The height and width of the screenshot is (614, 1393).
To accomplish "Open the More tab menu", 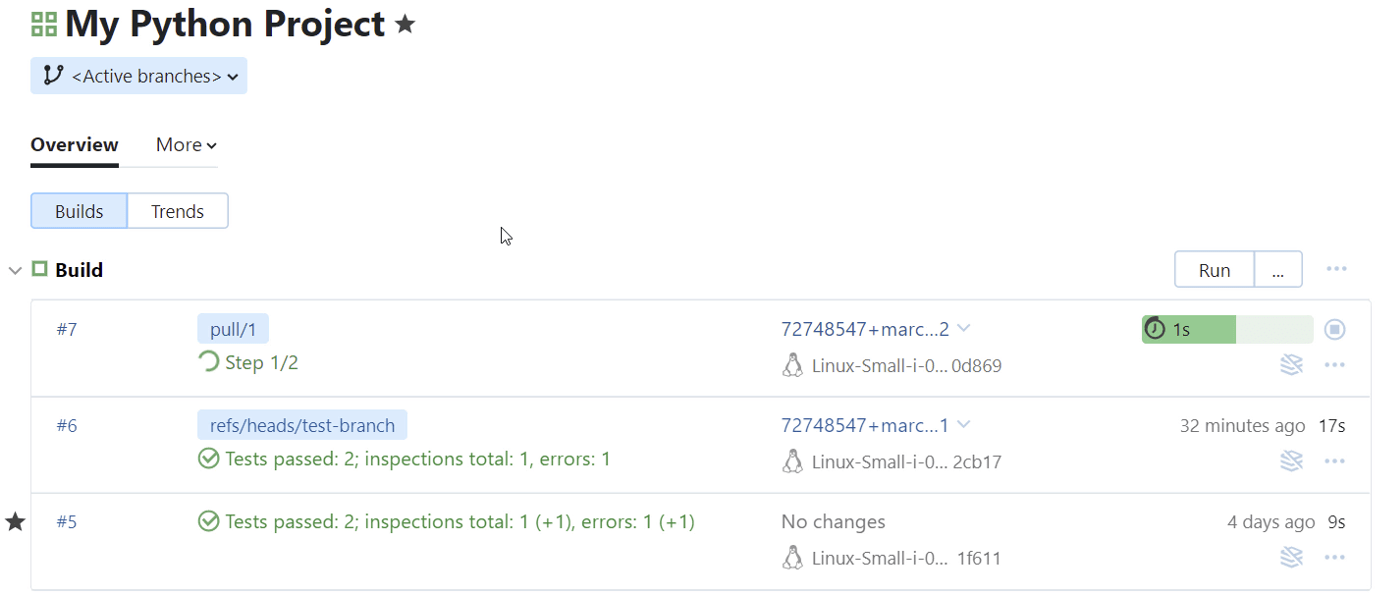I will [186, 145].
